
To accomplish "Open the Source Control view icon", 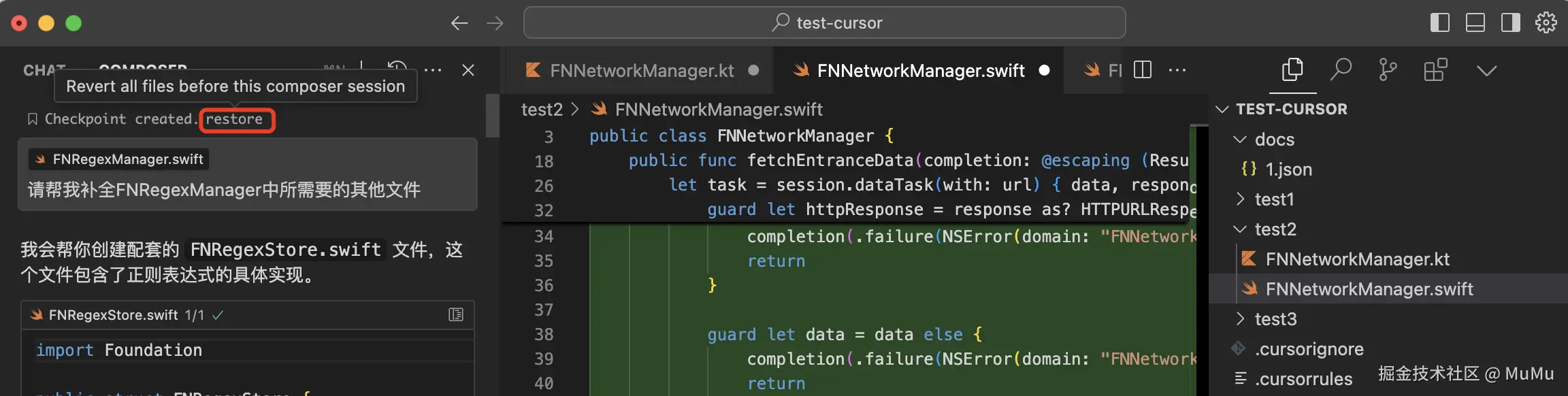I will click(x=1387, y=70).
